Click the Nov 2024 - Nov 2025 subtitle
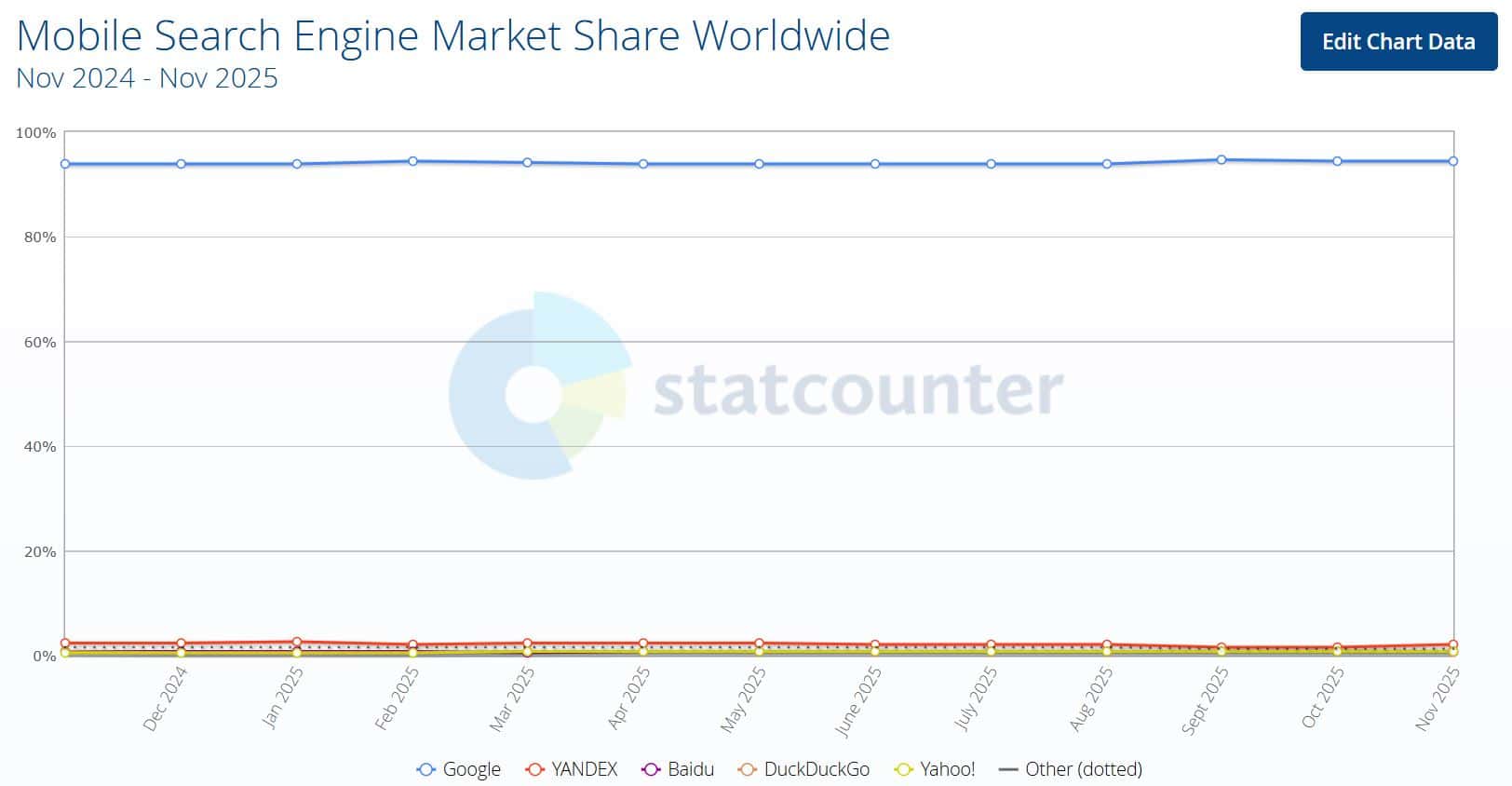This screenshot has height=786, width=1512. click(x=148, y=79)
